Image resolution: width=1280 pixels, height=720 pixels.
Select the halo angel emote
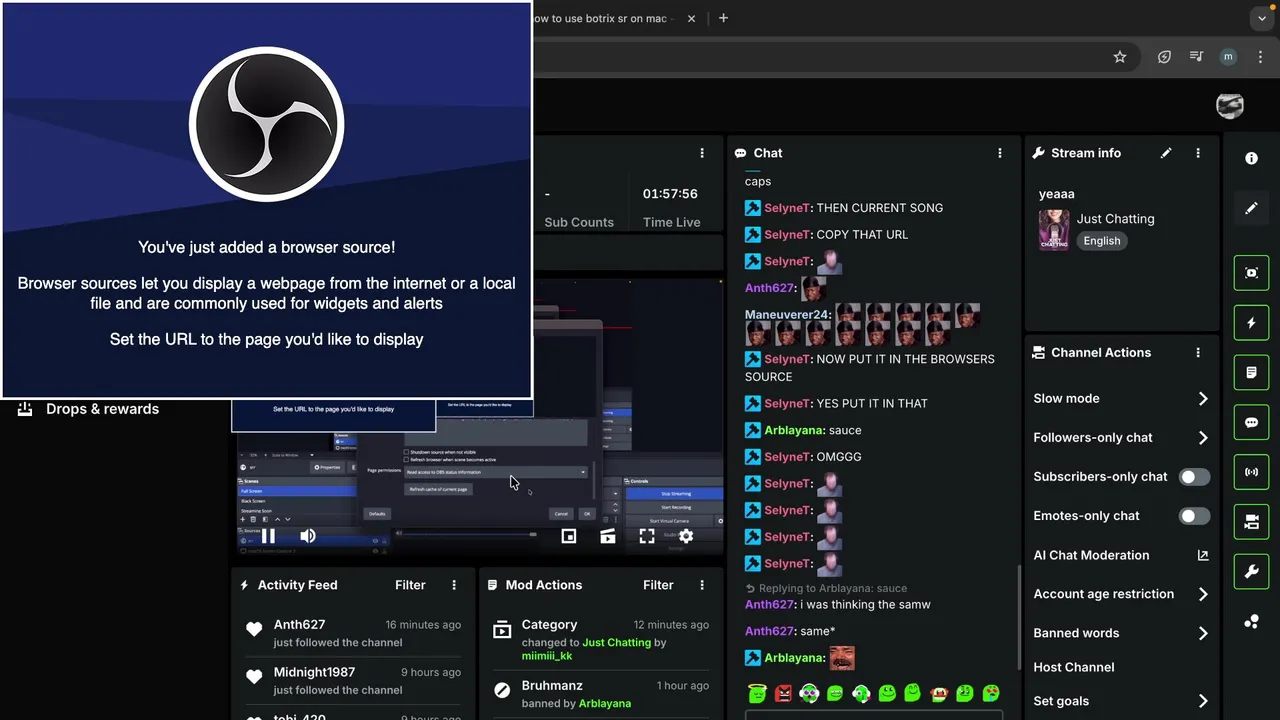coord(757,693)
